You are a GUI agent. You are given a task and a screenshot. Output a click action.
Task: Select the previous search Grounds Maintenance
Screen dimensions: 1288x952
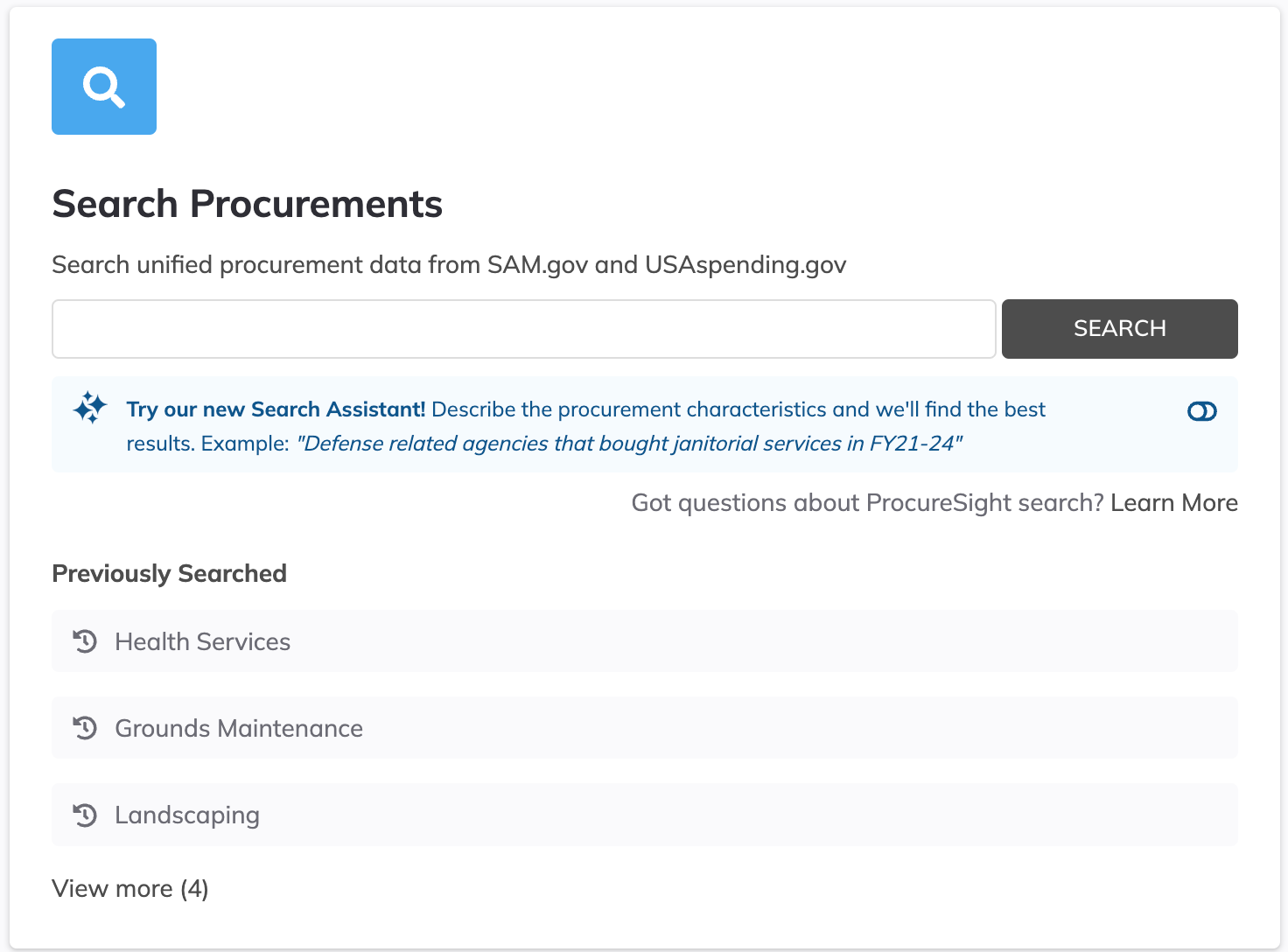pos(645,728)
